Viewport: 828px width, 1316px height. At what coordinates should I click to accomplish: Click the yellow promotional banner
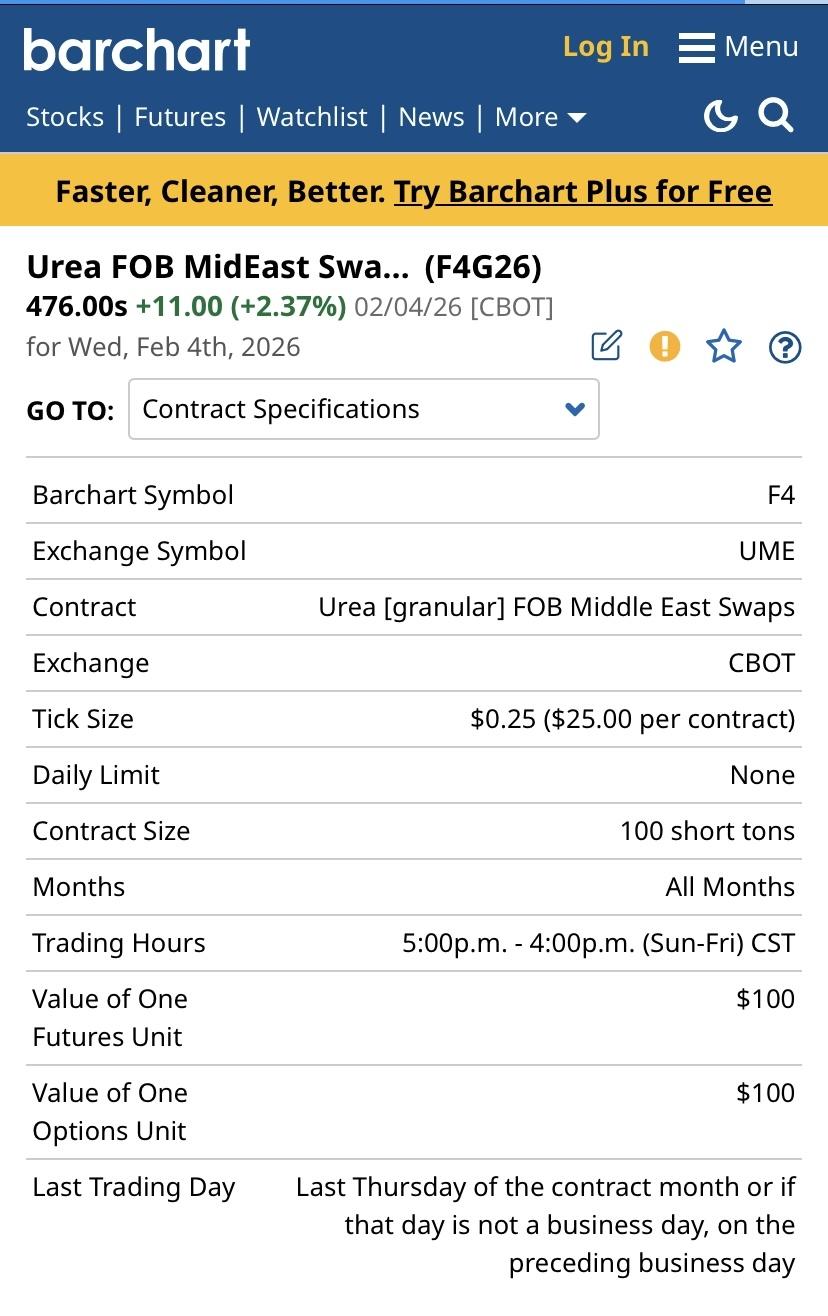click(x=200, y=191)
